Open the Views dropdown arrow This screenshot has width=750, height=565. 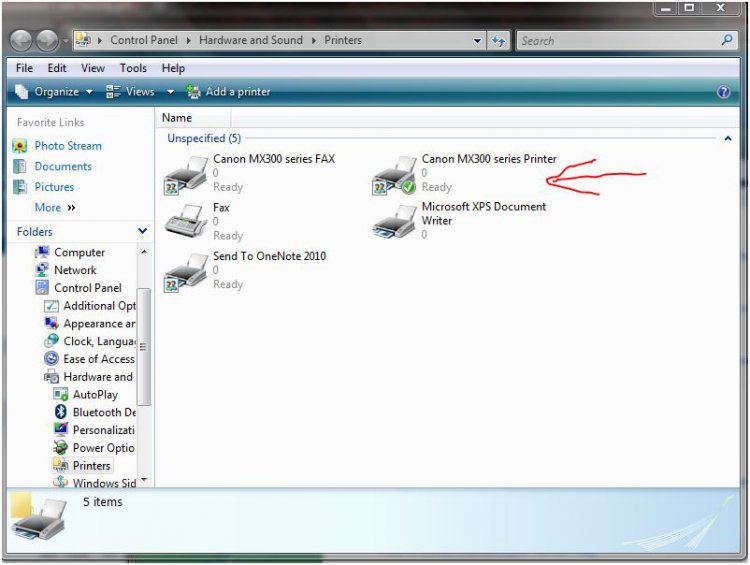click(x=170, y=92)
